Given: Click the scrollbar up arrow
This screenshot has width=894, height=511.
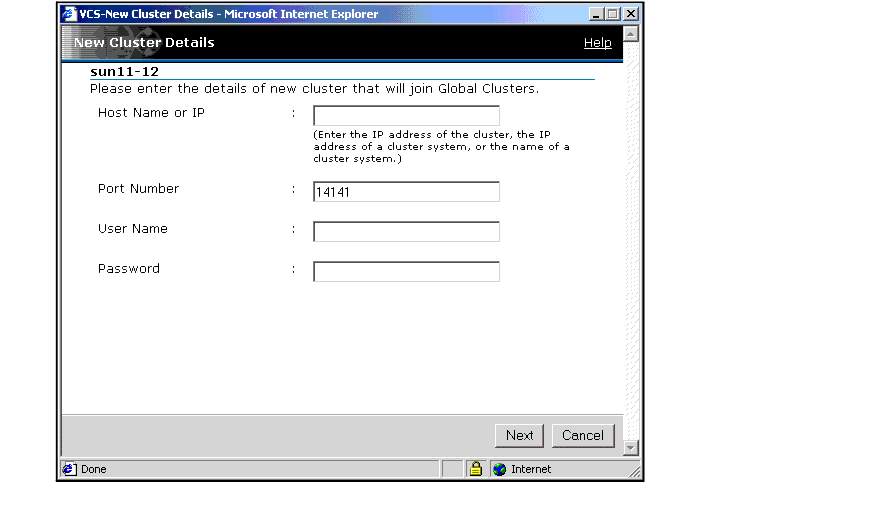Looking at the screenshot, I should pyautogui.click(x=630, y=34).
